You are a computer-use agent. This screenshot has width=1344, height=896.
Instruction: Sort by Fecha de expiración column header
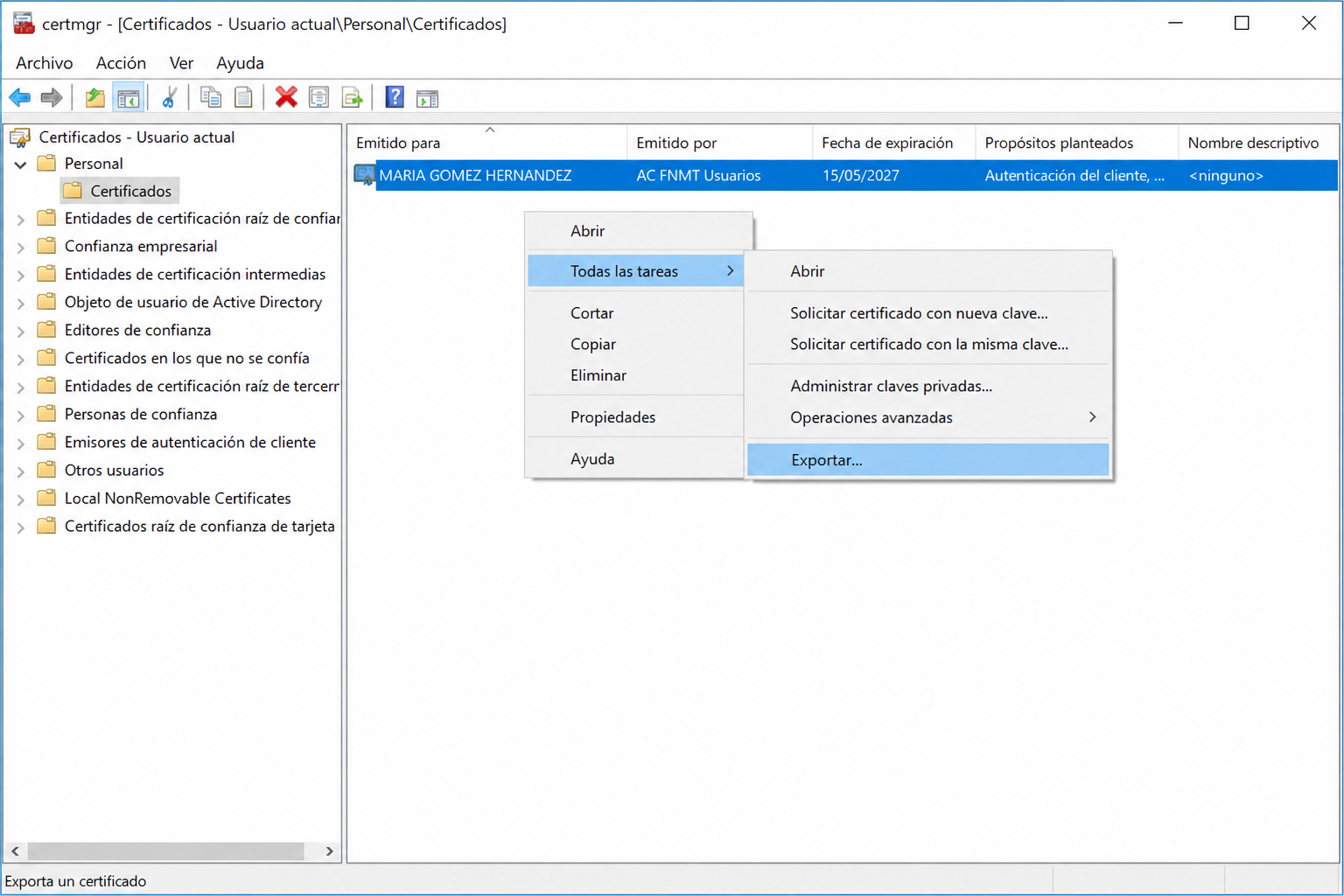(893, 143)
